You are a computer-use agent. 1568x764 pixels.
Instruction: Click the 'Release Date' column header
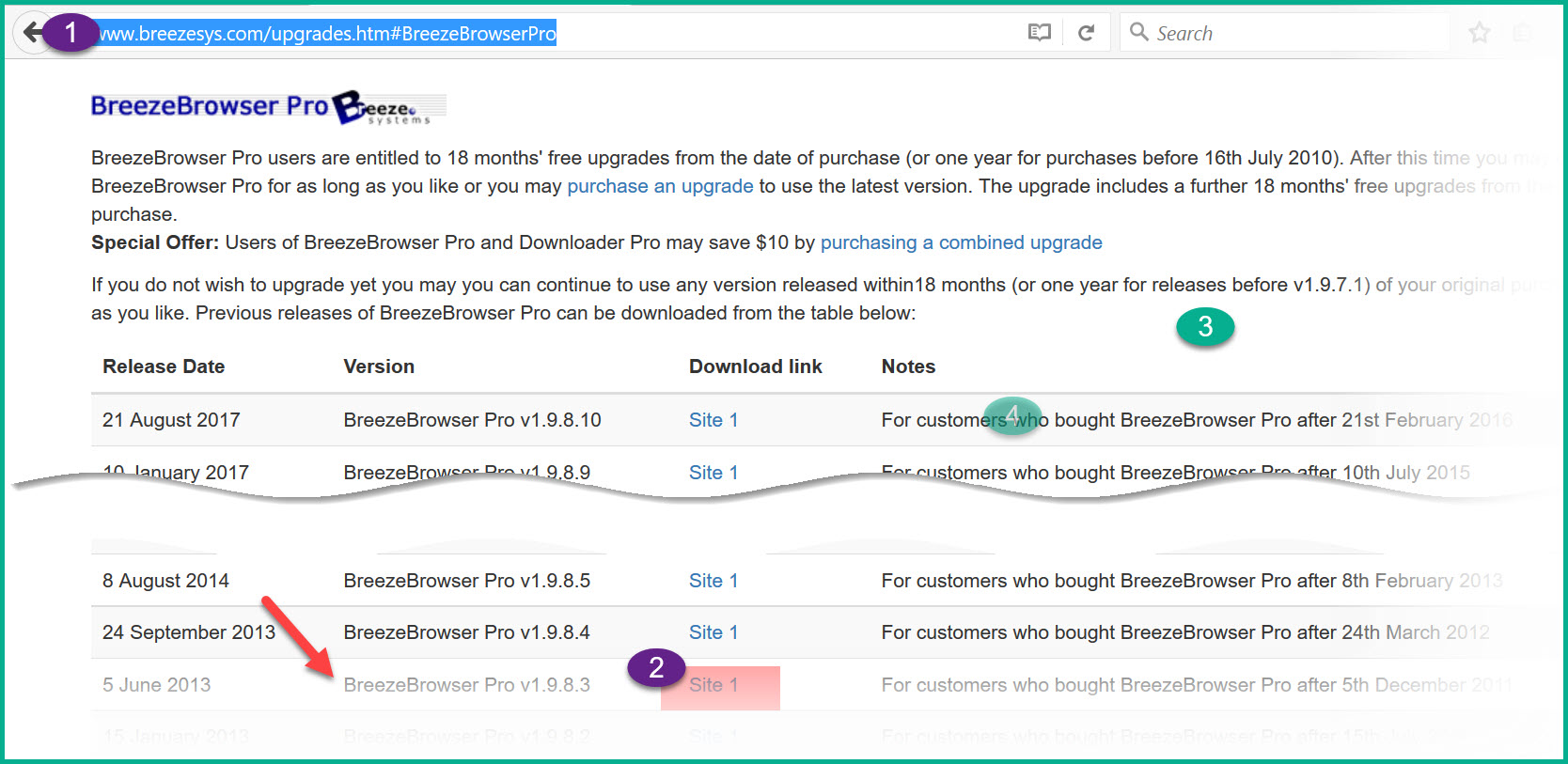tap(164, 366)
